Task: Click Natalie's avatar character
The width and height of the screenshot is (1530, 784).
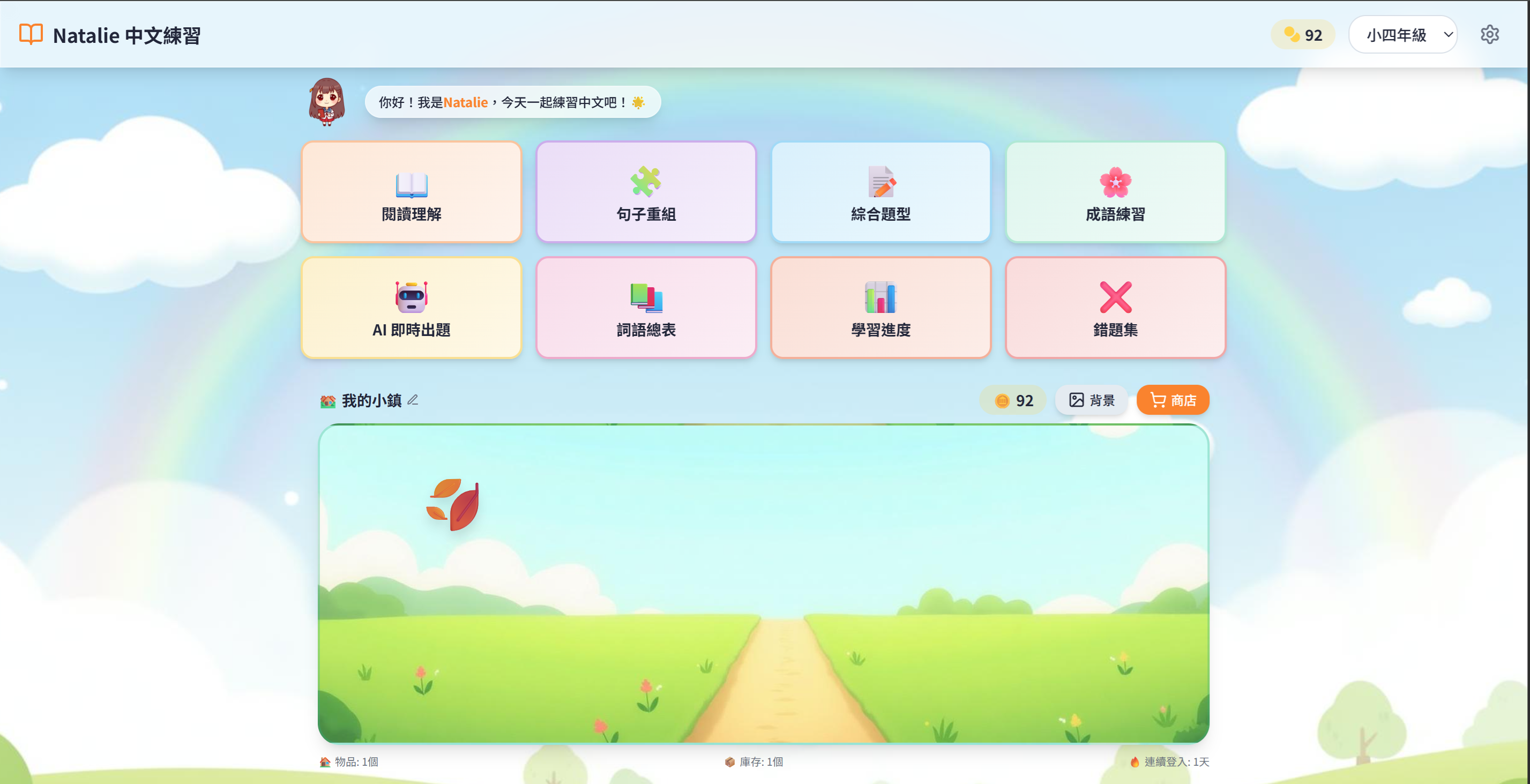Action: pos(326,102)
